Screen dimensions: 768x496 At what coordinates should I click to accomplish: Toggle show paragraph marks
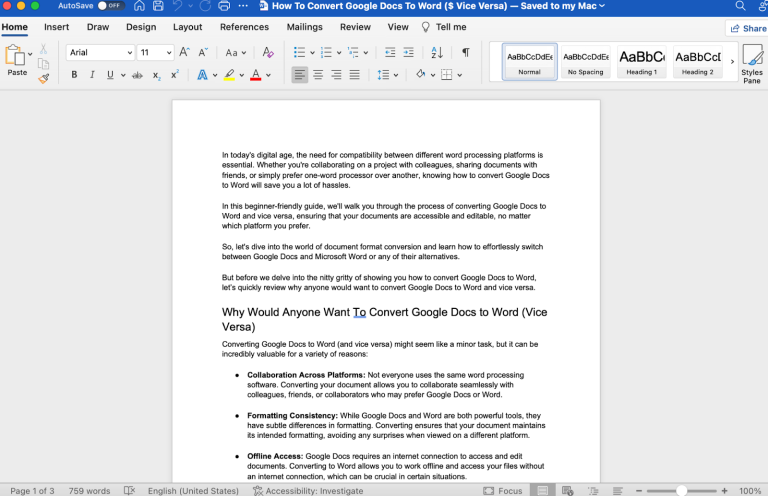tap(466, 52)
